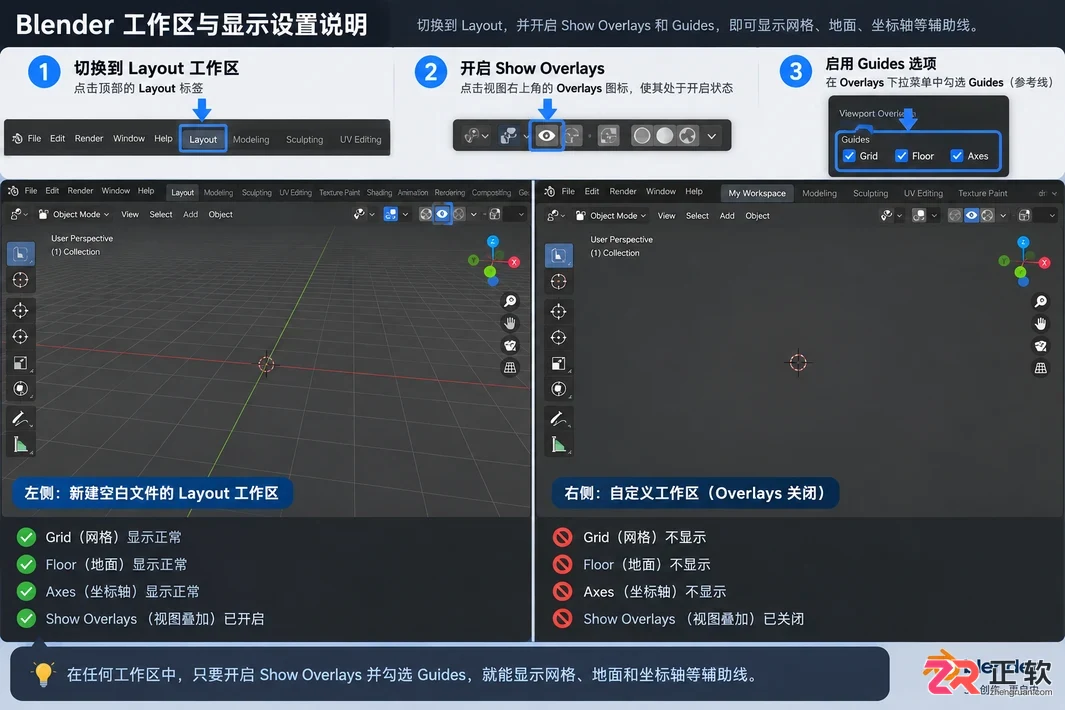Toggle Show Overlays eye in left viewport header
The height and width of the screenshot is (710, 1065).
tap(442, 214)
